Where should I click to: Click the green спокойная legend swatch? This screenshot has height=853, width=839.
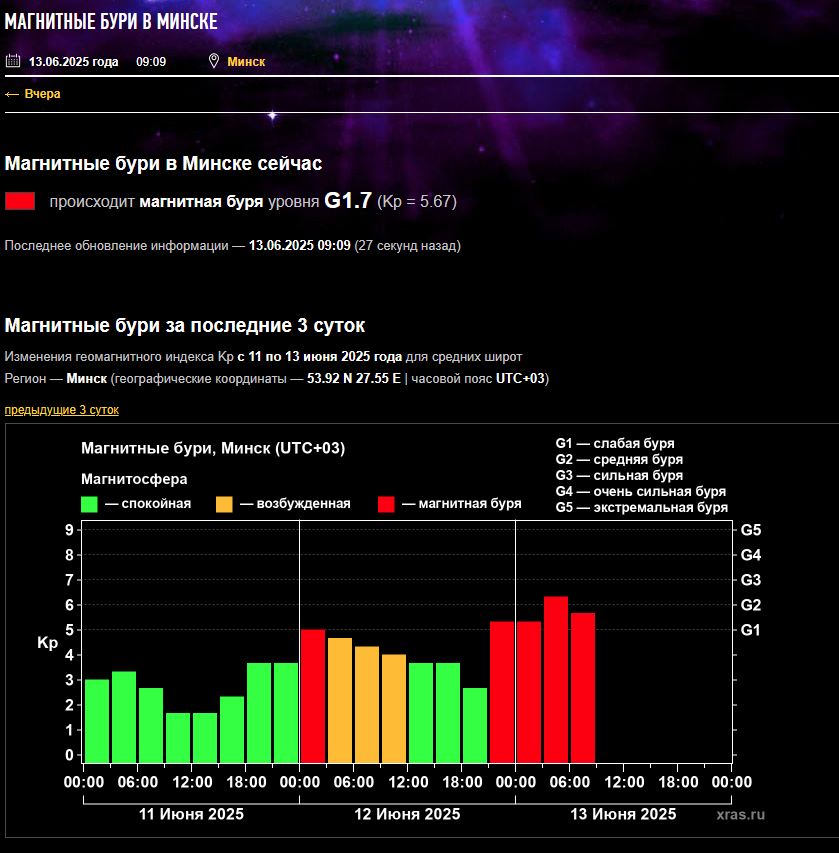pyautogui.click(x=89, y=504)
